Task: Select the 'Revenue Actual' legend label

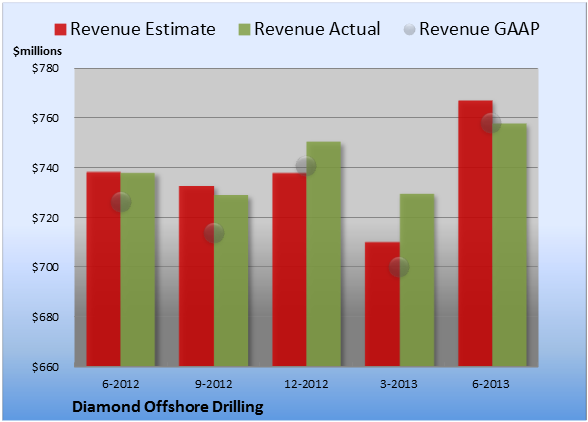Action: (x=317, y=29)
